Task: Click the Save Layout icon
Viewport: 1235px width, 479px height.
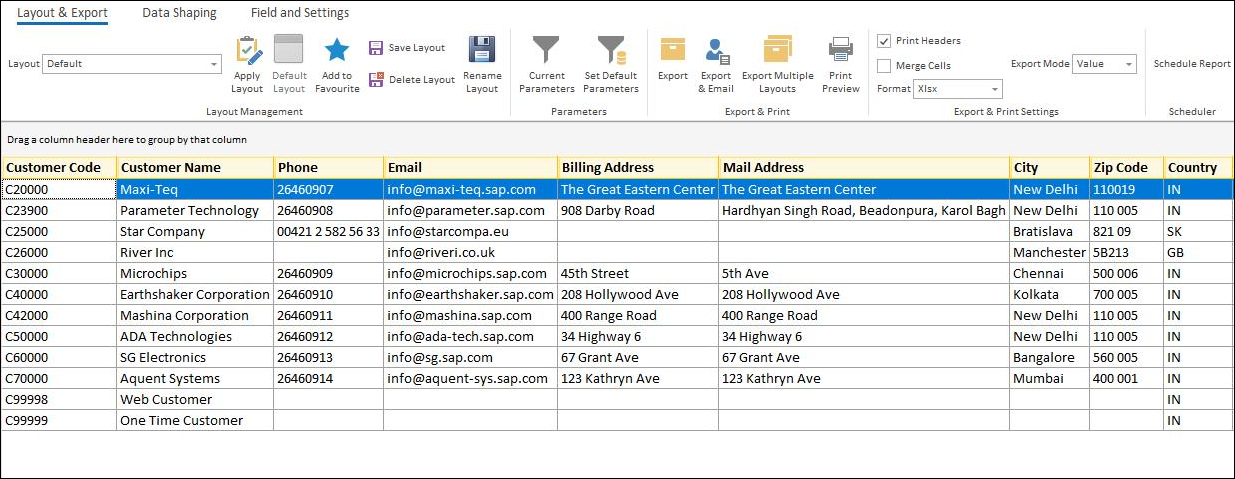Action: click(x=376, y=48)
